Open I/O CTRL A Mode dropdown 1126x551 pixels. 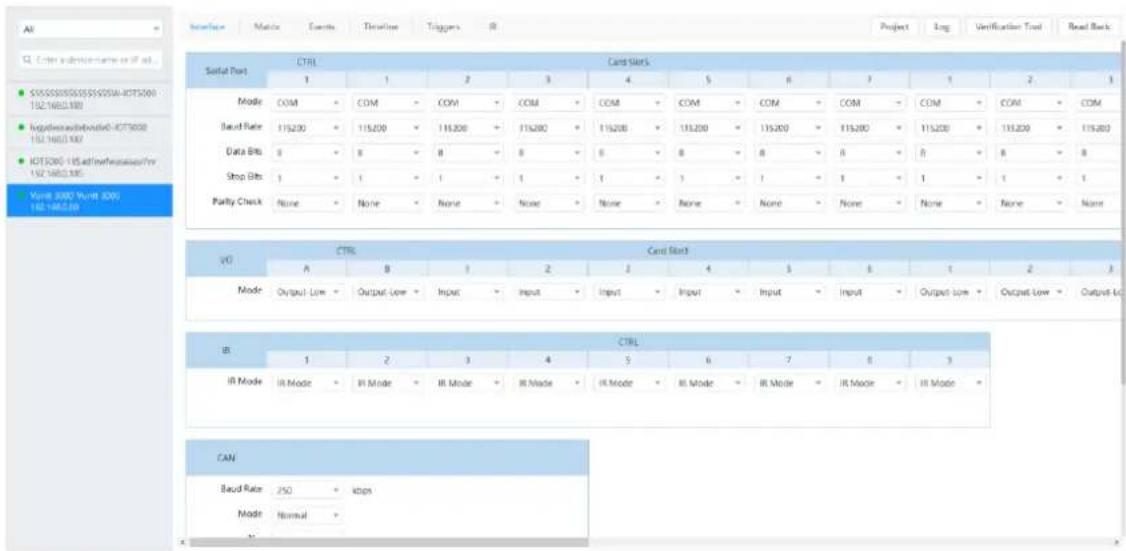click(307, 294)
